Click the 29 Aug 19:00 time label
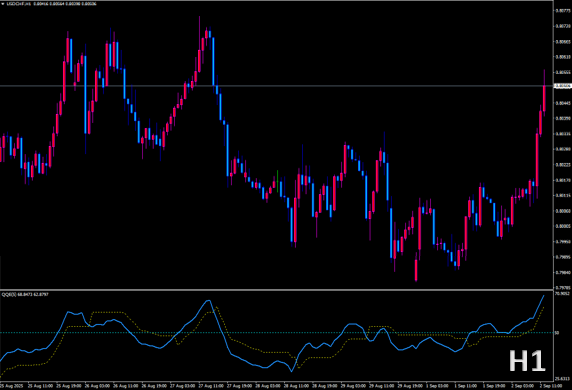572x390 pixels. [410, 386]
